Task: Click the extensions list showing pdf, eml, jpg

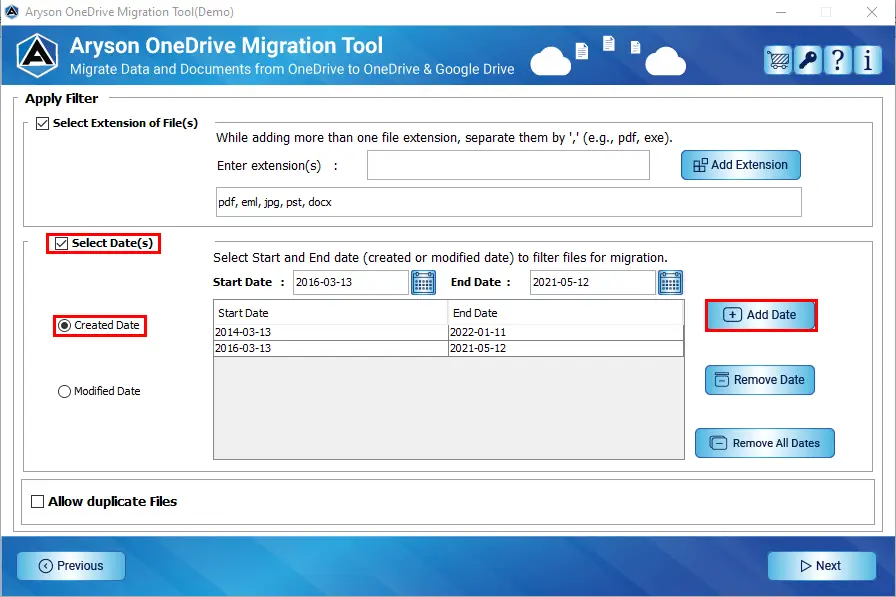Action: pos(509,202)
